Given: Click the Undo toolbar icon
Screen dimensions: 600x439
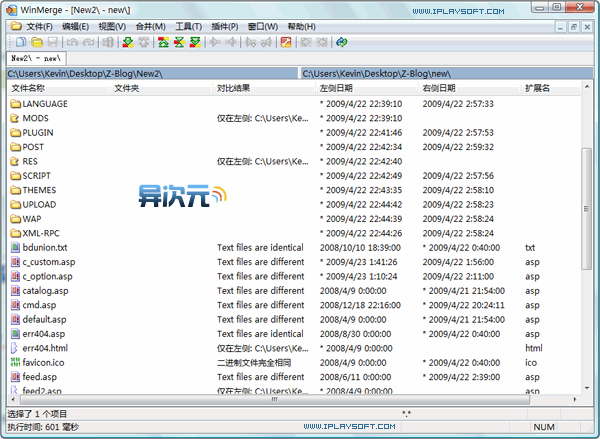Looking at the screenshot, I should click(x=72, y=42).
